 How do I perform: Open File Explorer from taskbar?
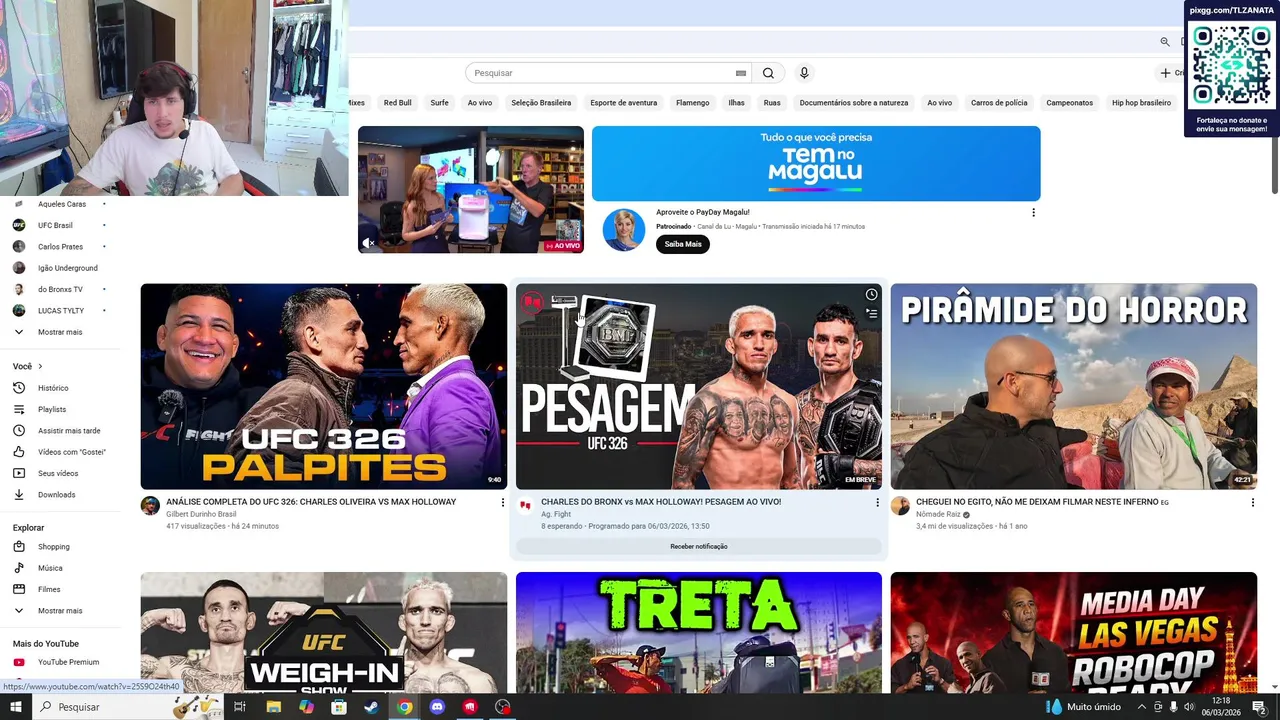point(273,707)
